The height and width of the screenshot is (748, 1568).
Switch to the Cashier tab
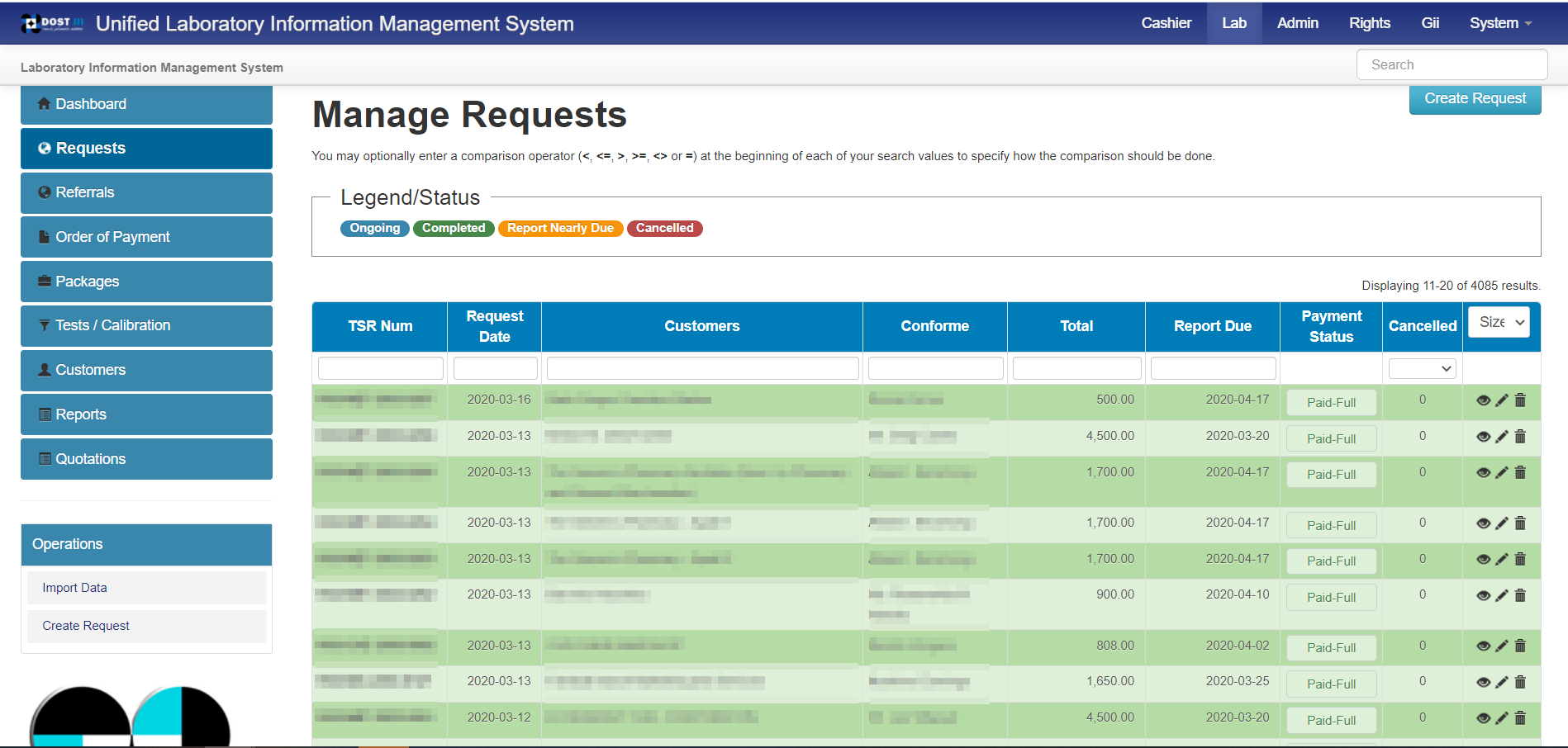coord(1166,23)
